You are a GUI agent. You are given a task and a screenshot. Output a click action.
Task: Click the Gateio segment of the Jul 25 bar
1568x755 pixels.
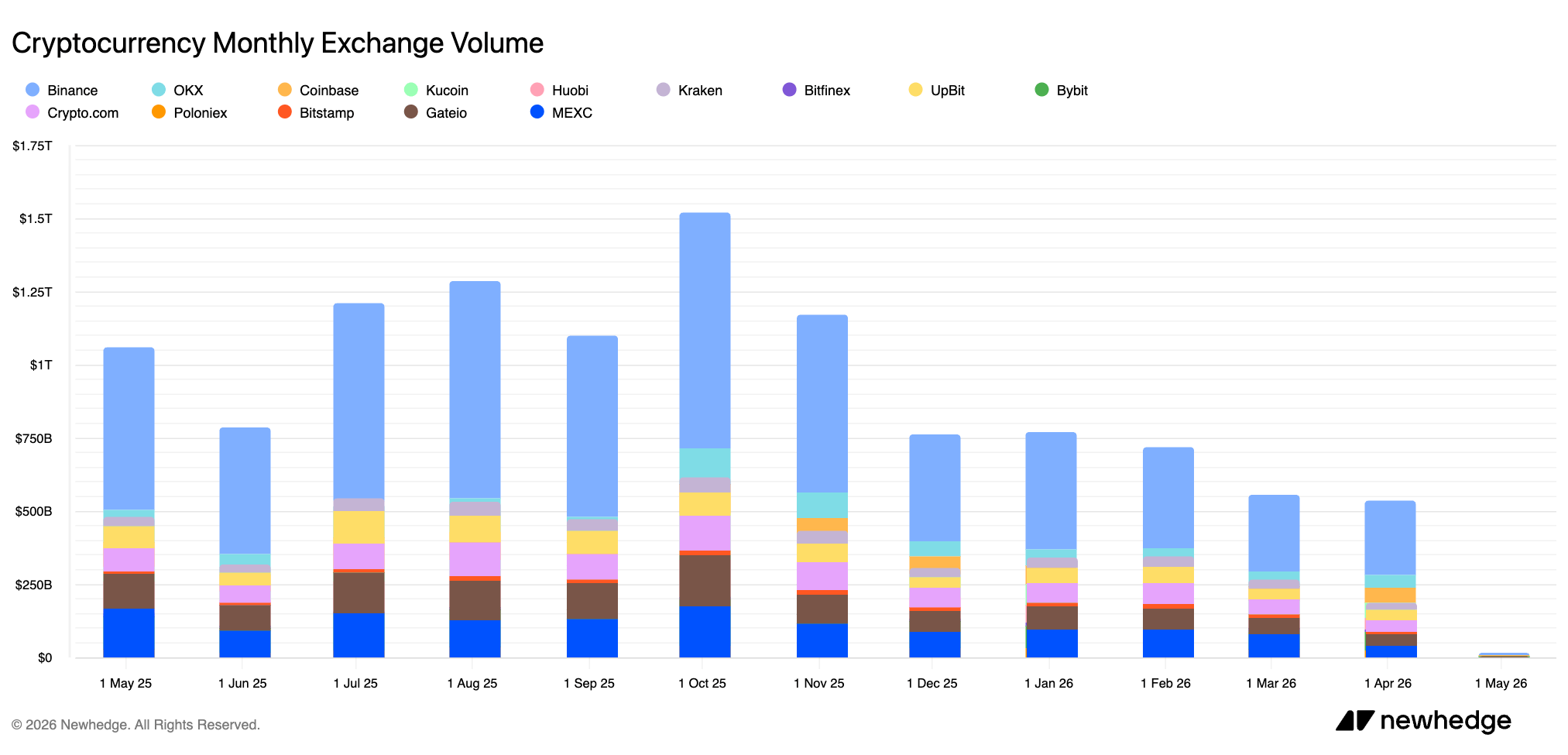click(359, 593)
